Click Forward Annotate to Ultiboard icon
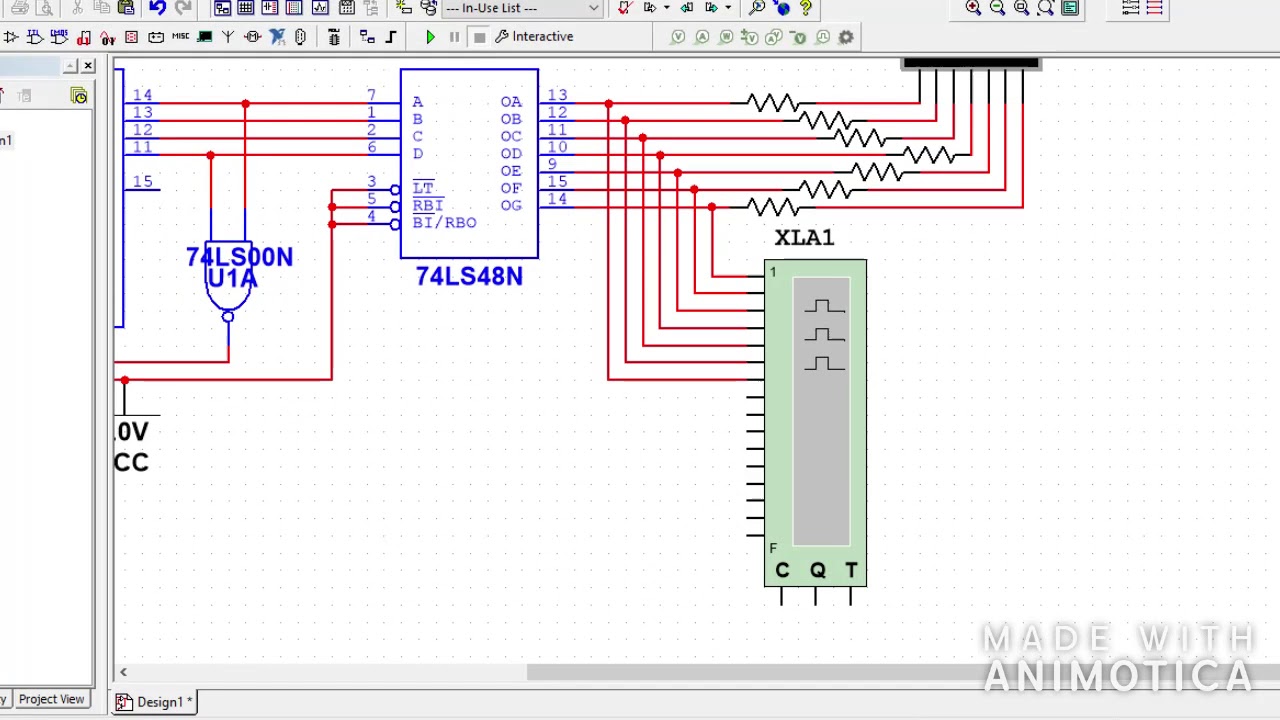The height and width of the screenshot is (720, 1280). point(711,8)
